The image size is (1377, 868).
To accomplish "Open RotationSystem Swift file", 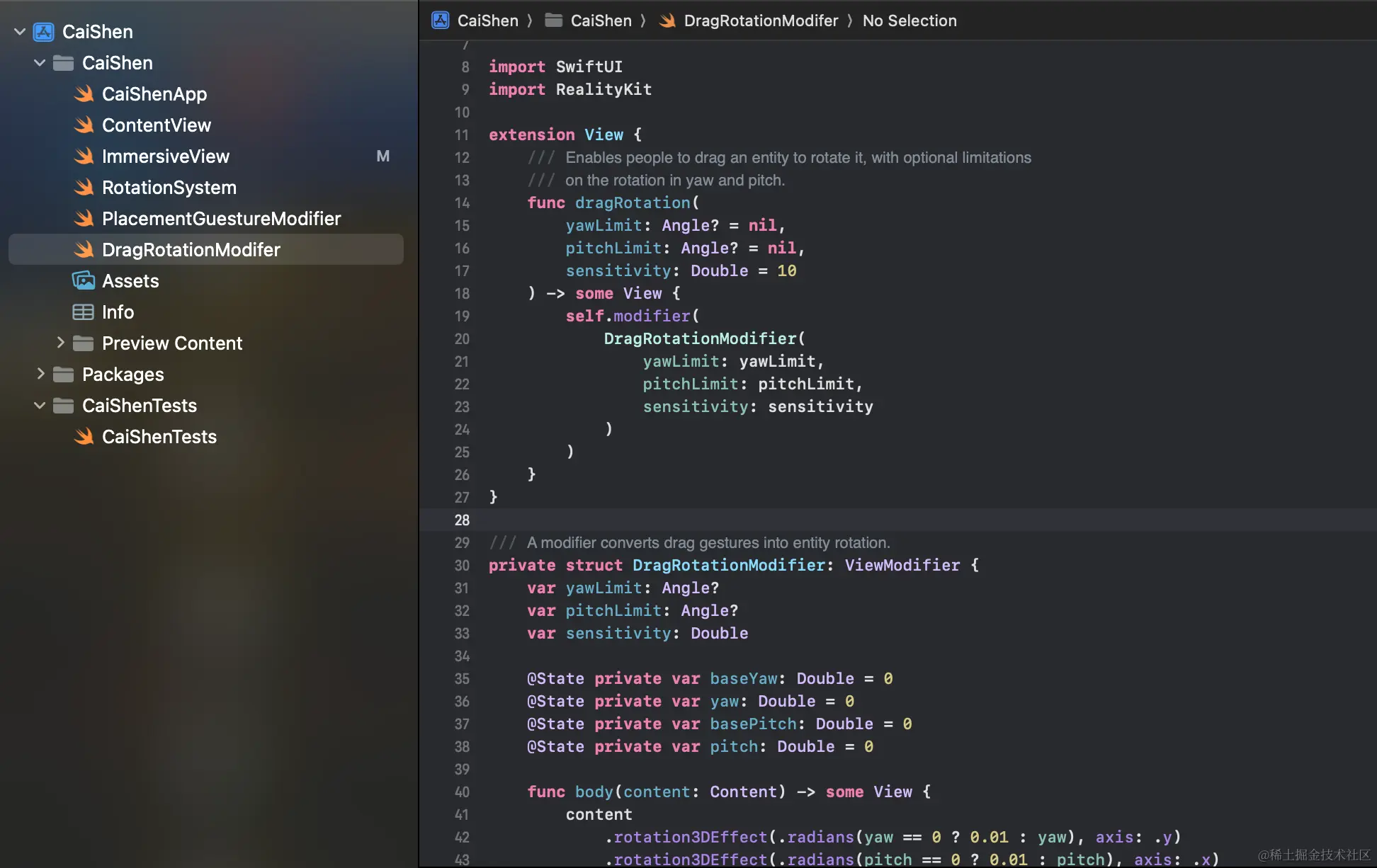I will pos(169,188).
